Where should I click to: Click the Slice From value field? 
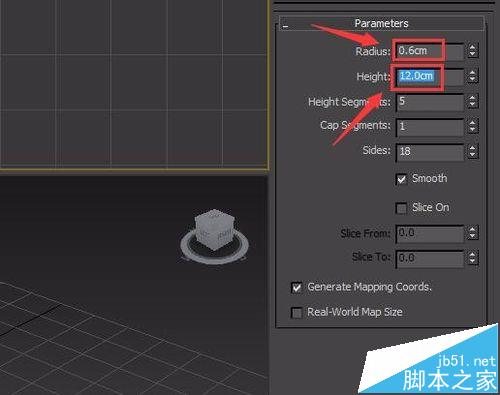430,233
